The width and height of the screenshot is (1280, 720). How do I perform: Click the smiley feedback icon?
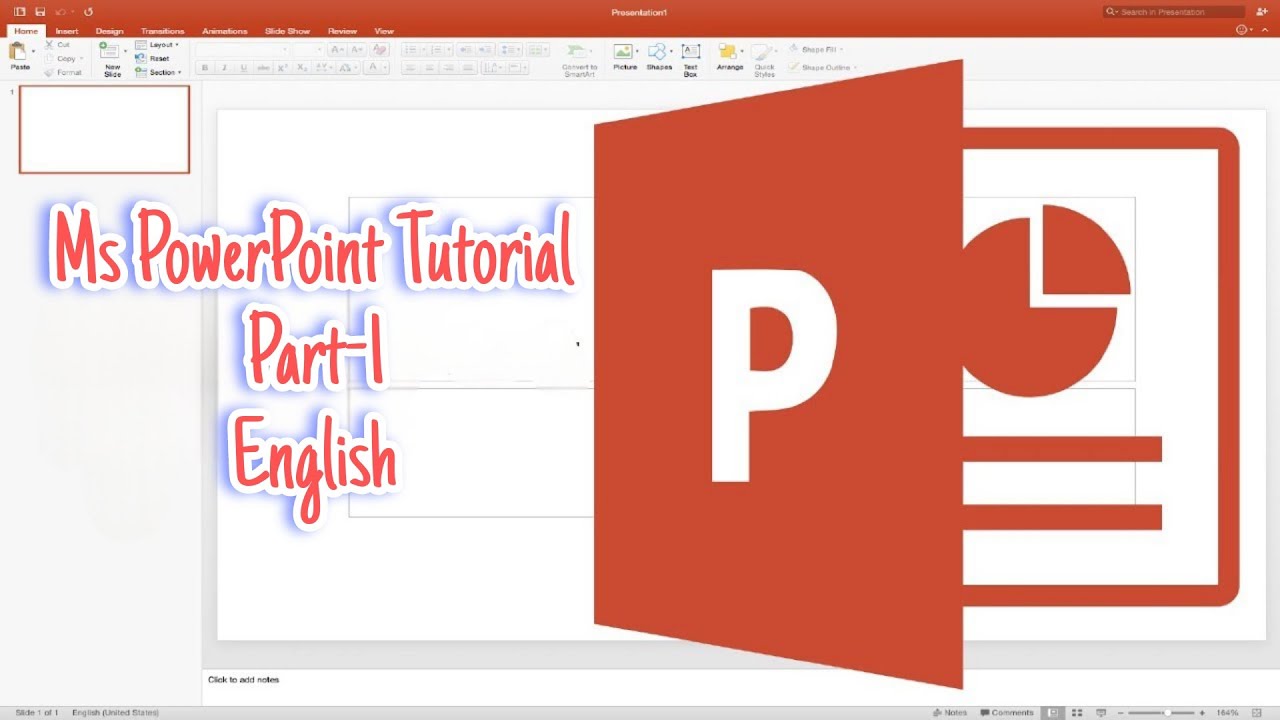tap(1242, 30)
